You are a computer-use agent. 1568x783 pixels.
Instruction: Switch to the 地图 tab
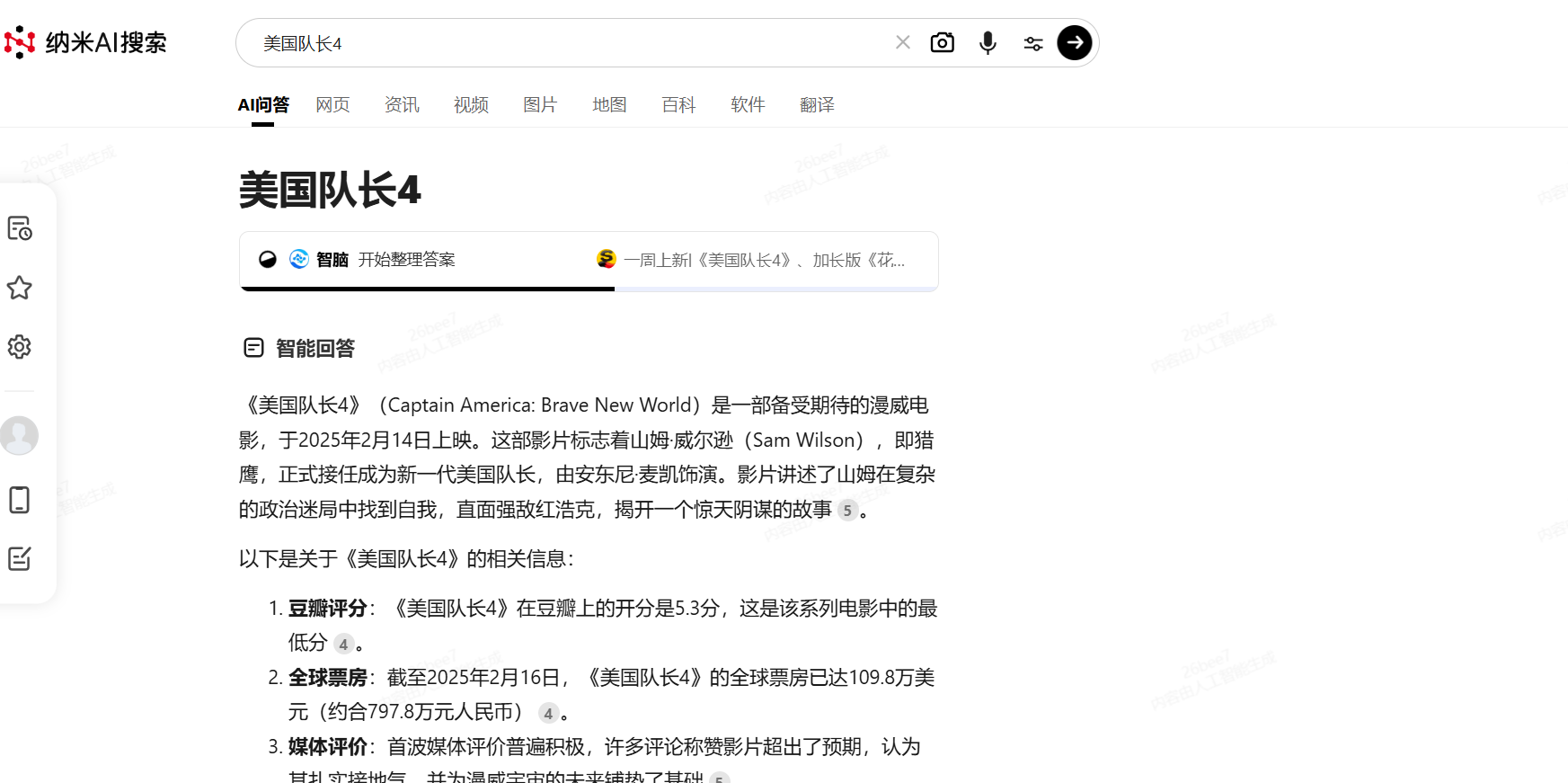pyautogui.click(x=609, y=105)
